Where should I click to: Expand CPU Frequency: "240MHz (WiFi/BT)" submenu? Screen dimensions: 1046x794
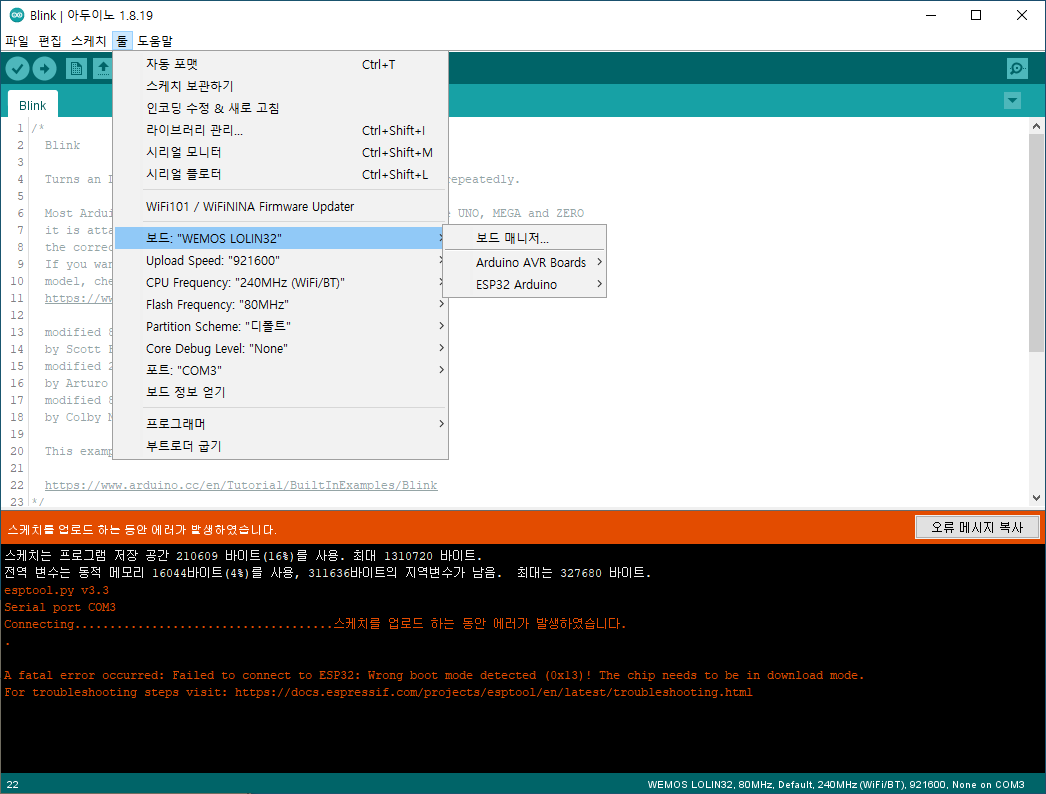click(x=281, y=282)
